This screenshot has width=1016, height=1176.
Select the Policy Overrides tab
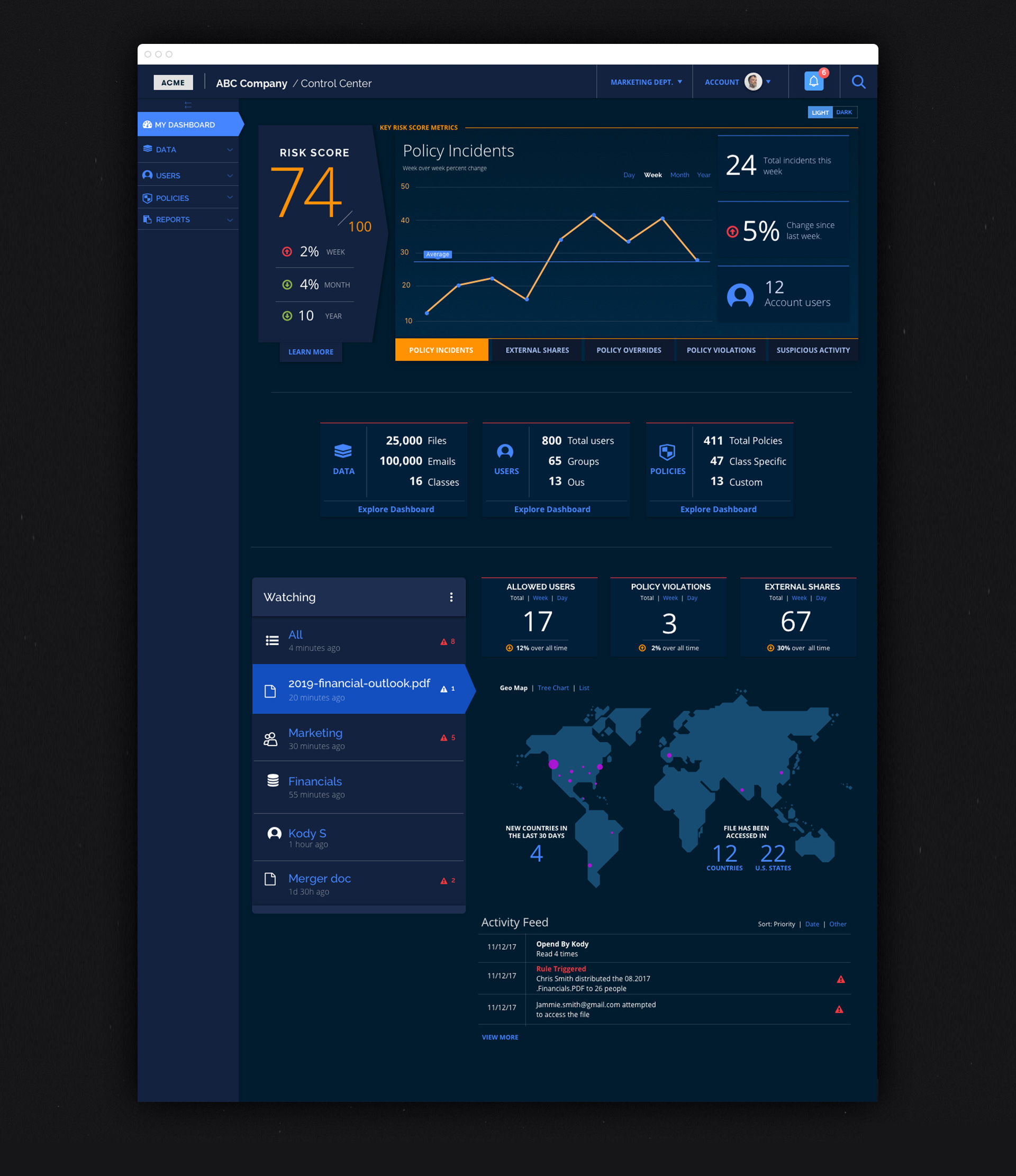(x=629, y=350)
